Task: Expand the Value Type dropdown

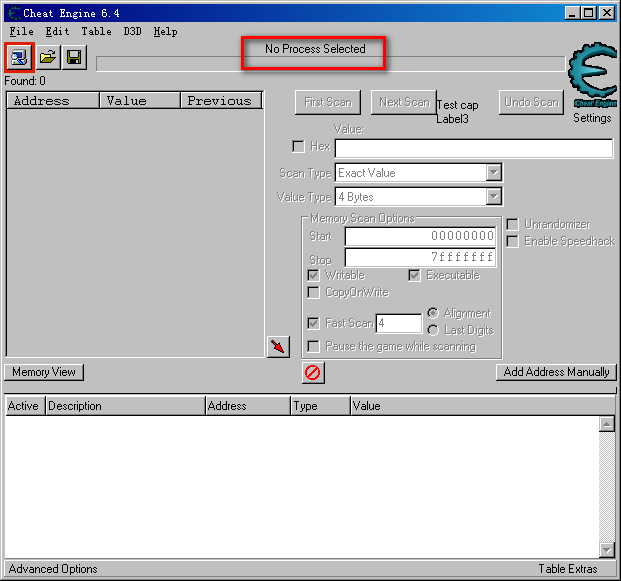Action: click(x=493, y=197)
